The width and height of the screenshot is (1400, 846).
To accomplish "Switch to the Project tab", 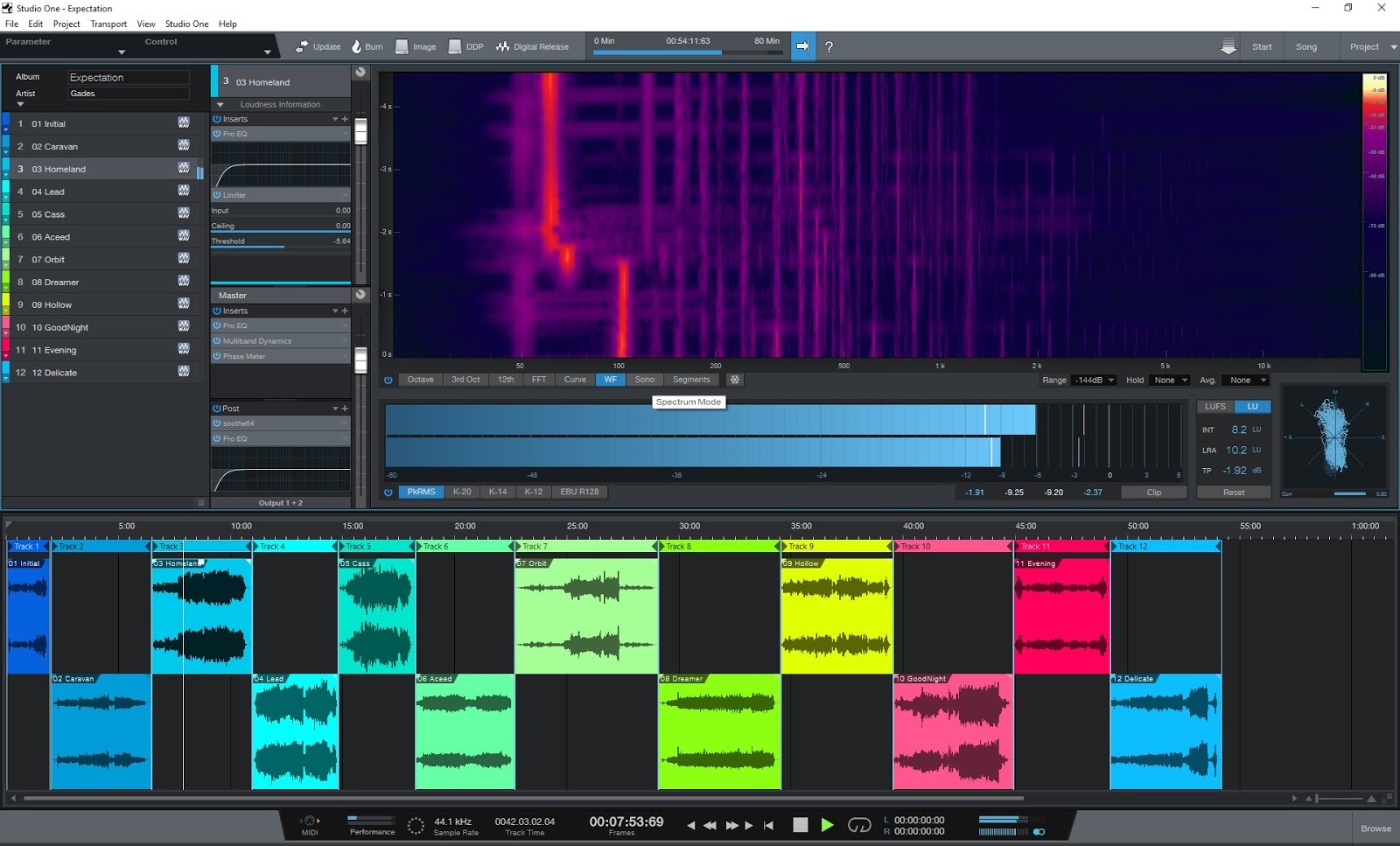I will click(x=1366, y=46).
